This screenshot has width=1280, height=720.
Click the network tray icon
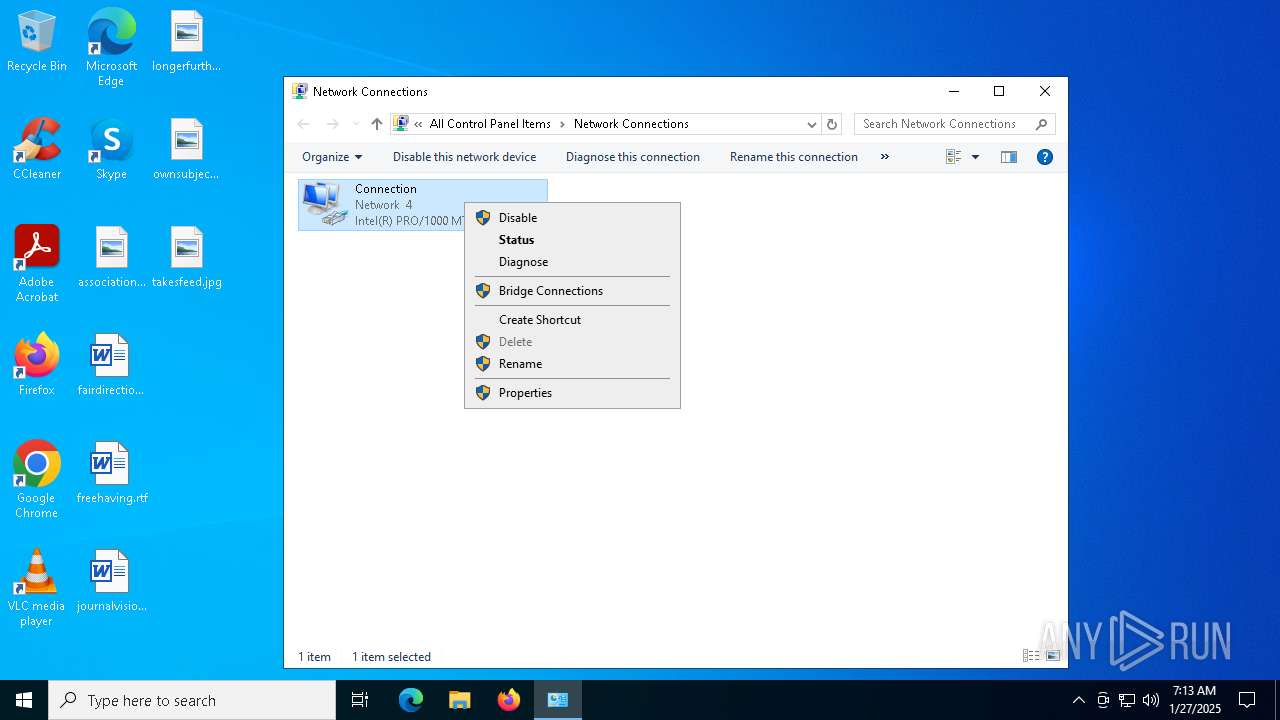point(1127,700)
